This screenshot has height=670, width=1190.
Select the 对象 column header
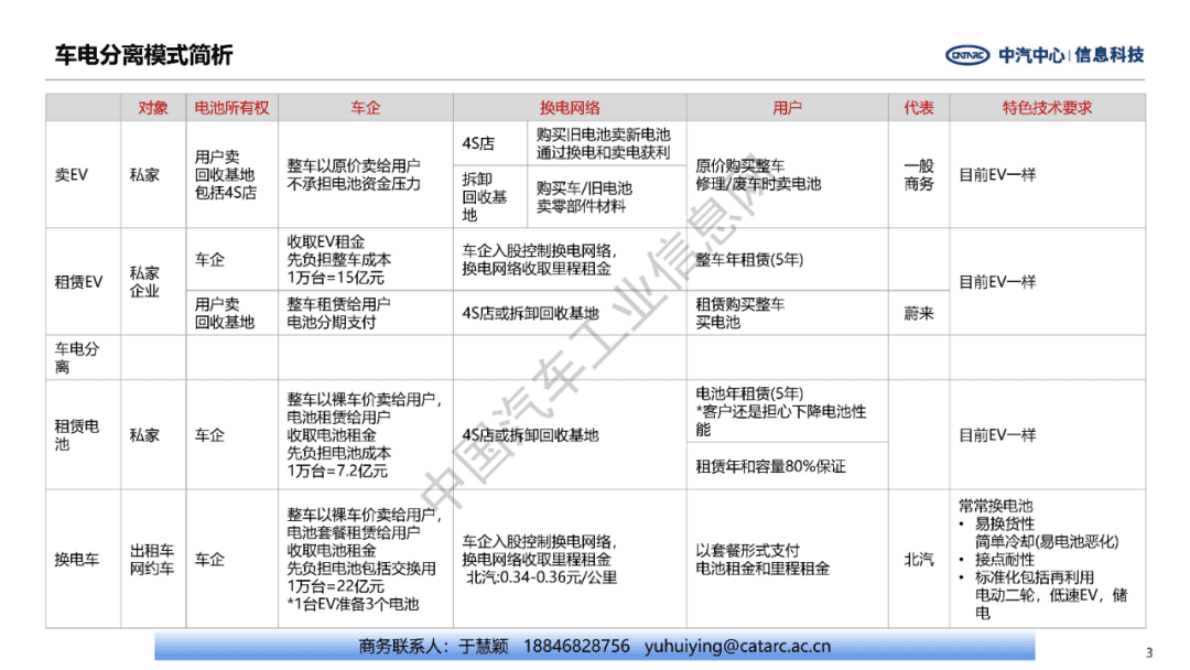coord(152,107)
